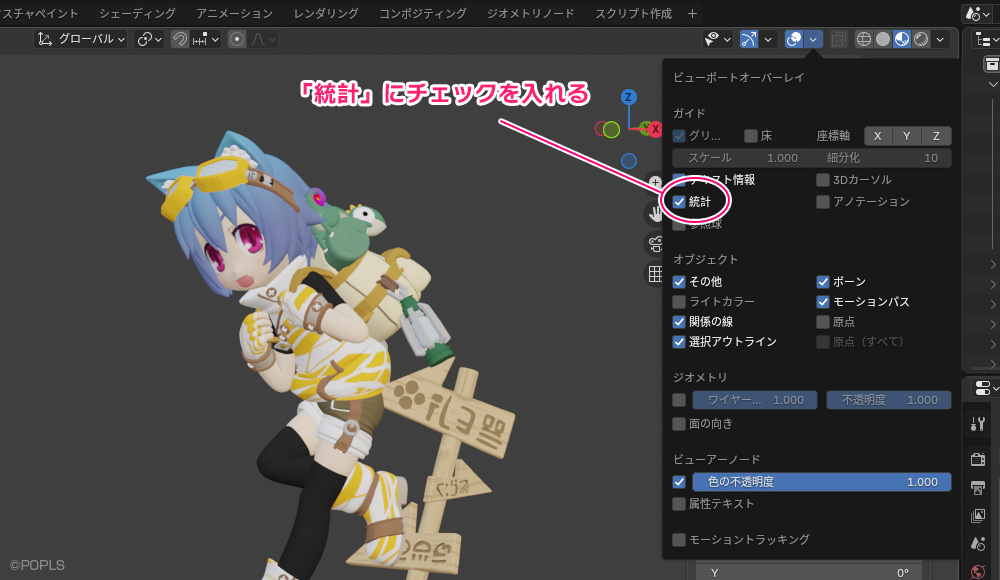The image size is (1000, 580).
Task: Open the pivot point dropdown
Action: pos(149,40)
